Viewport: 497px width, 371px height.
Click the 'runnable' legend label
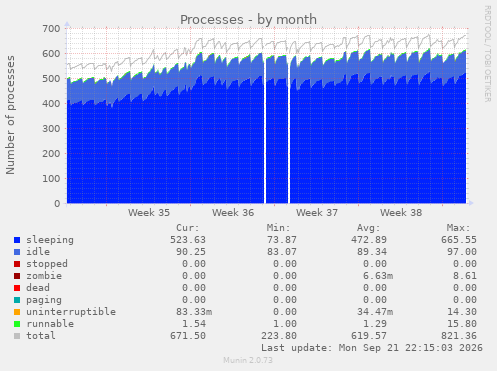point(50,324)
